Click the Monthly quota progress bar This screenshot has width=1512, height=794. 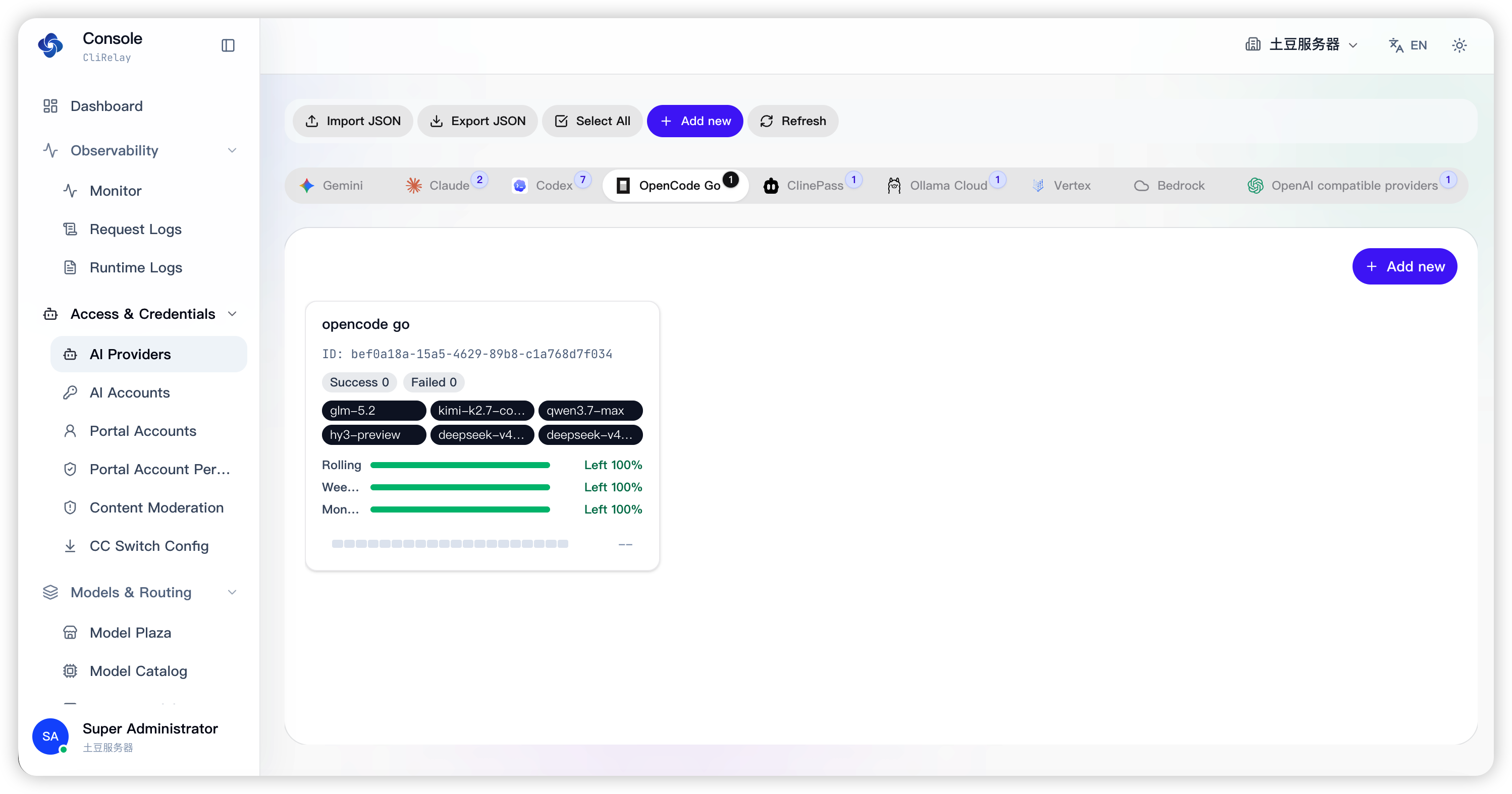(460, 510)
